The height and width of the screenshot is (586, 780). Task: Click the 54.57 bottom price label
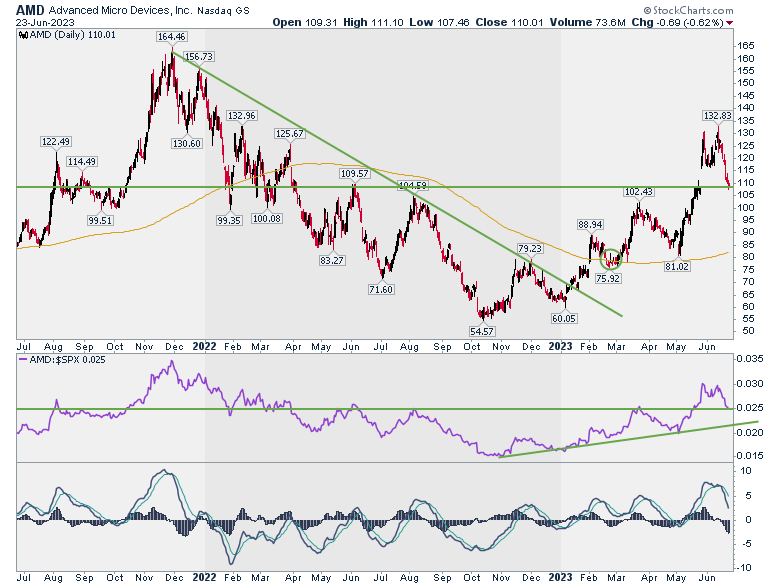pyautogui.click(x=482, y=331)
